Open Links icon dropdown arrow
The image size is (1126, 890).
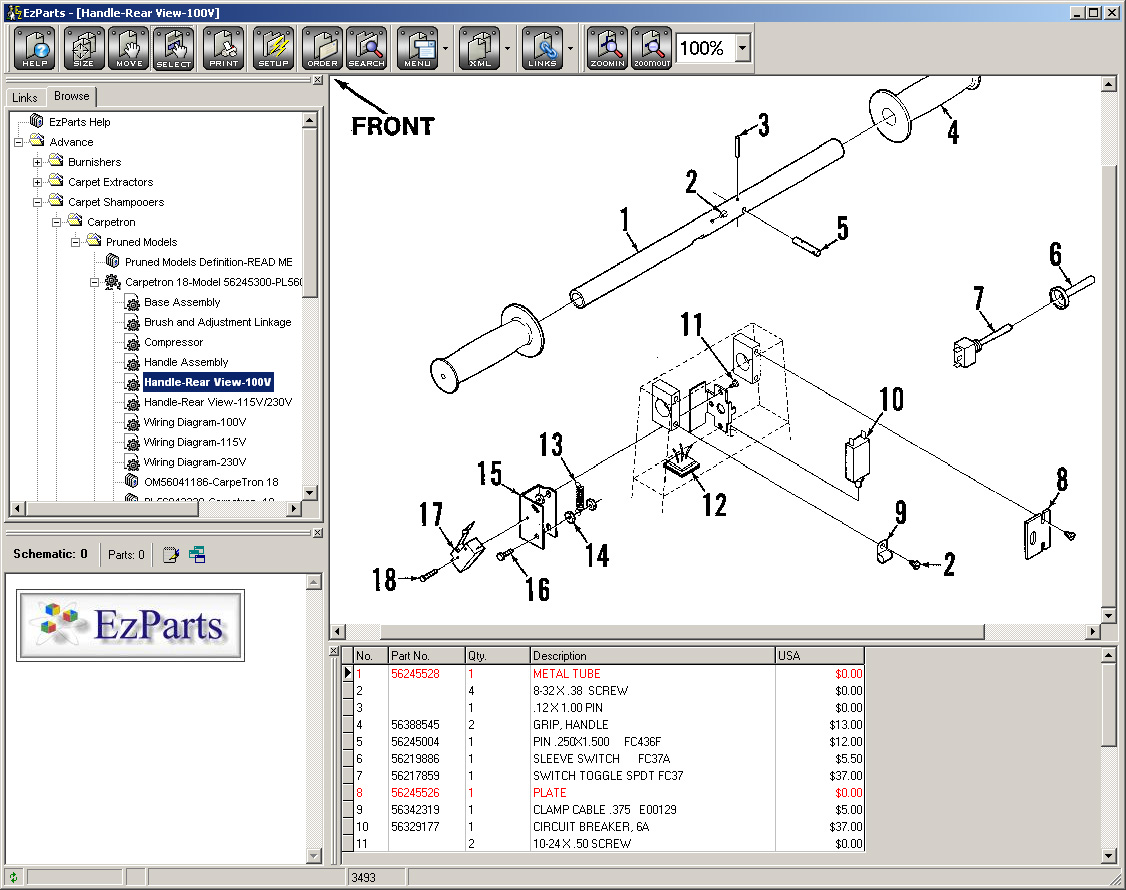pyautogui.click(x=570, y=49)
